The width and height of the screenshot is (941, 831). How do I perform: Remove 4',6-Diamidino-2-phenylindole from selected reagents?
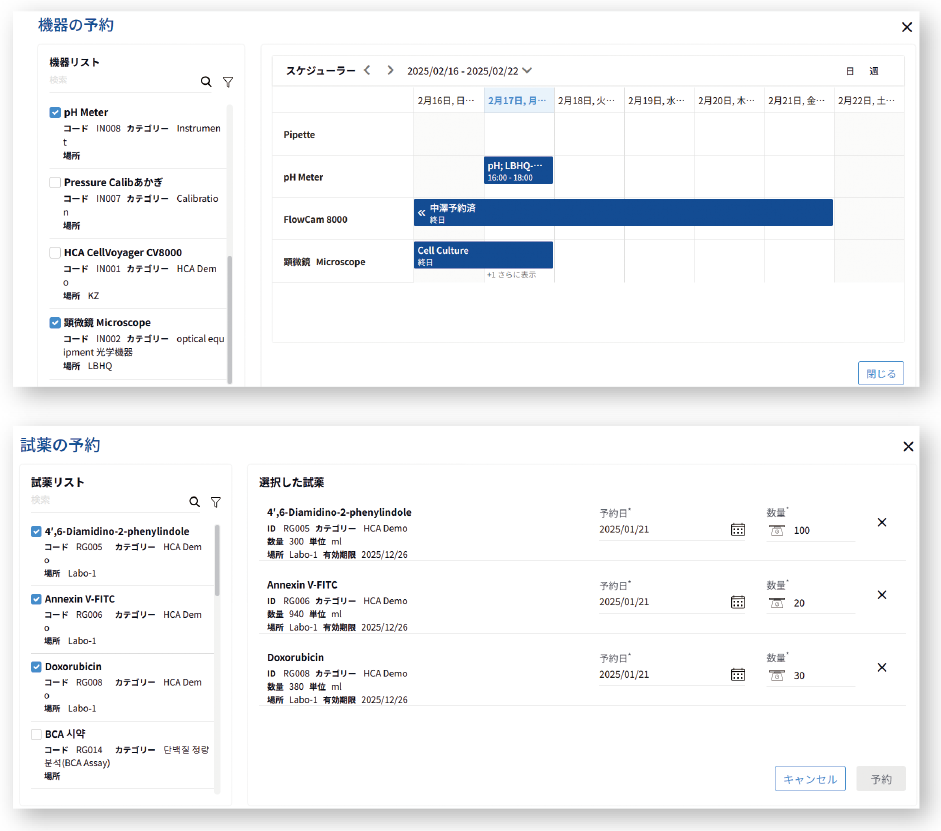tap(882, 522)
